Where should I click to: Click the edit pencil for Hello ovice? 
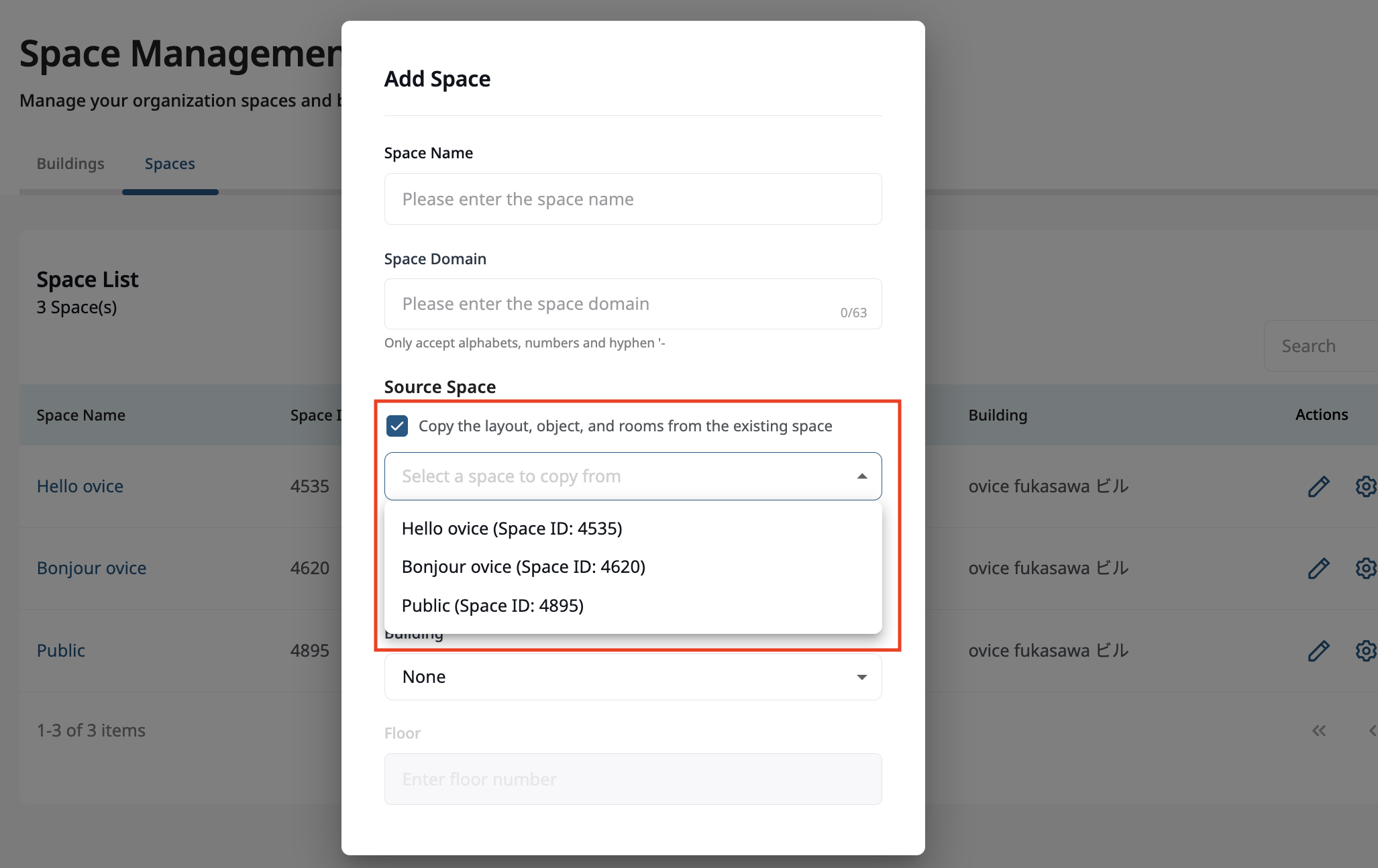[1318, 486]
